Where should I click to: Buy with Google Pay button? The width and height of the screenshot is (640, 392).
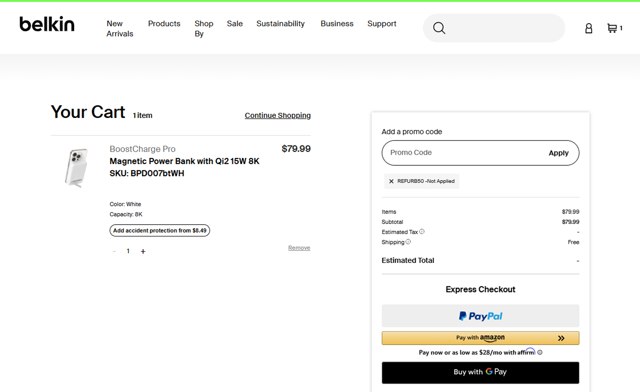click(x=480, y=372)
